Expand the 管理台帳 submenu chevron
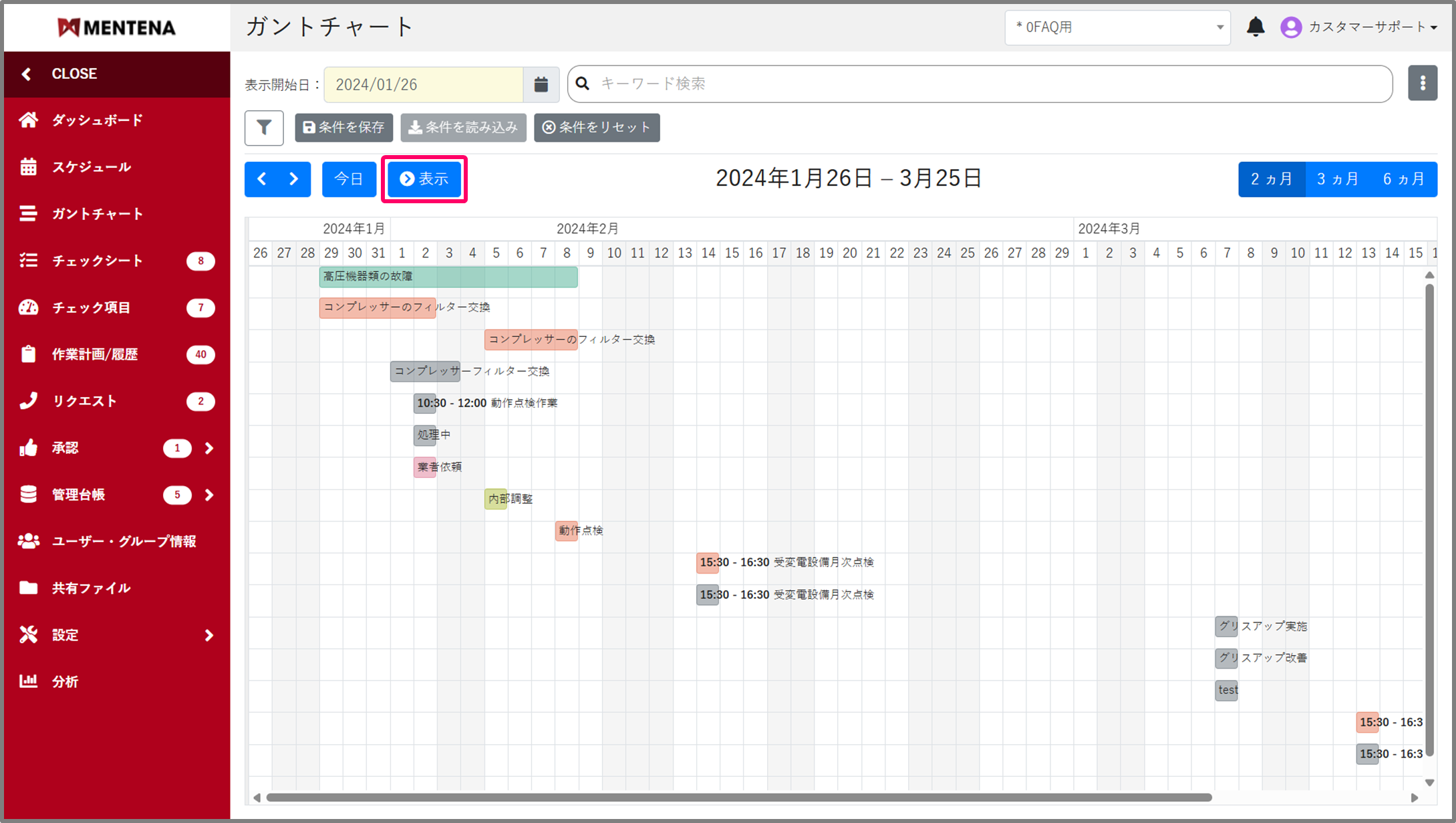The image size is (1456, 823). coord(209,495)
